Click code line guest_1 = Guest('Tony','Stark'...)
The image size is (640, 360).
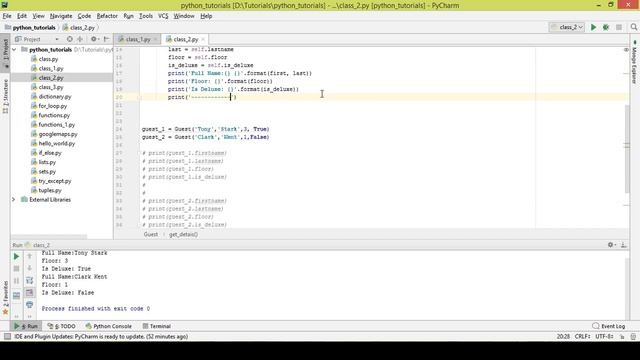205,129
